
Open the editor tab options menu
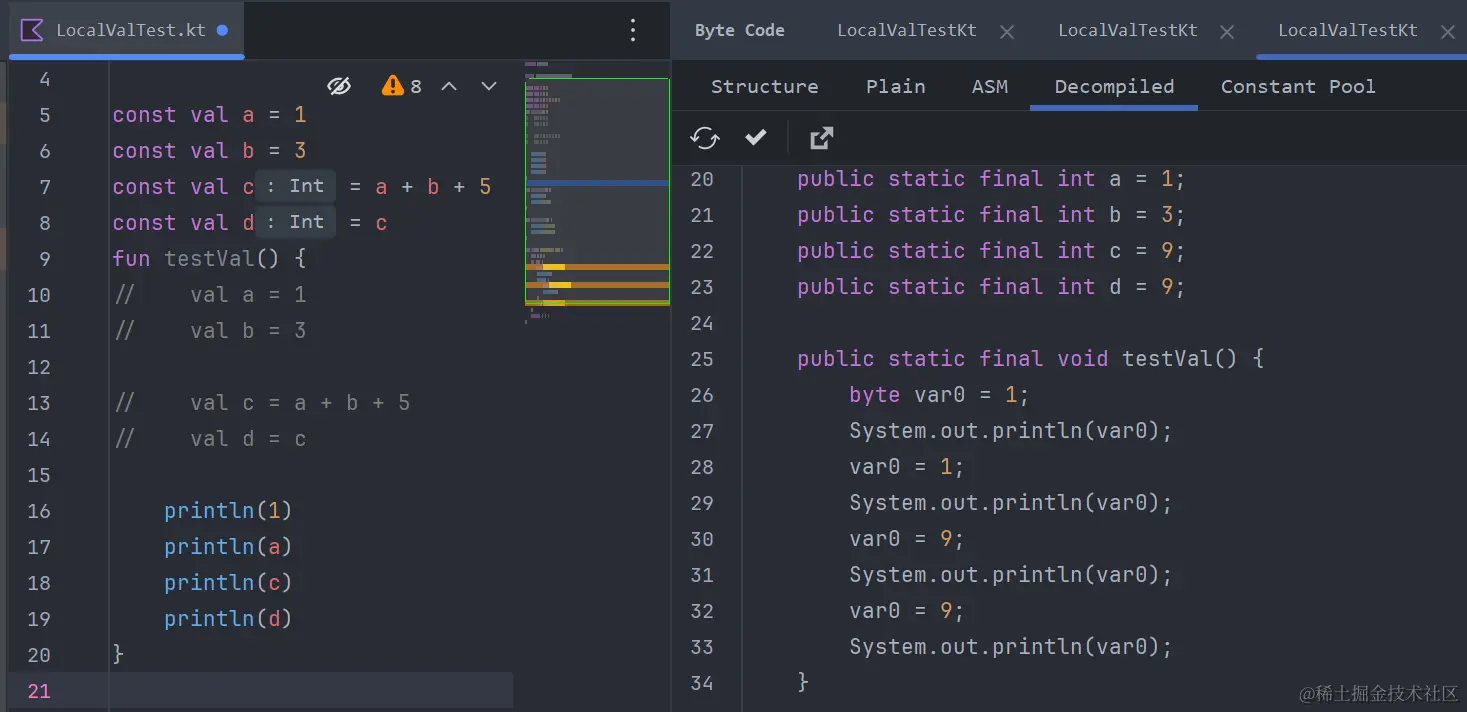point(632,30)
